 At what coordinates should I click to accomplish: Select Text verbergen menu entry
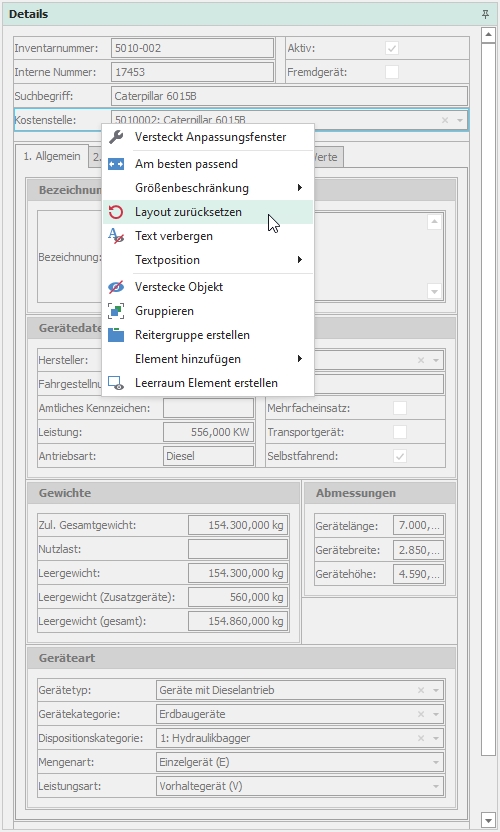coord(208,236)
